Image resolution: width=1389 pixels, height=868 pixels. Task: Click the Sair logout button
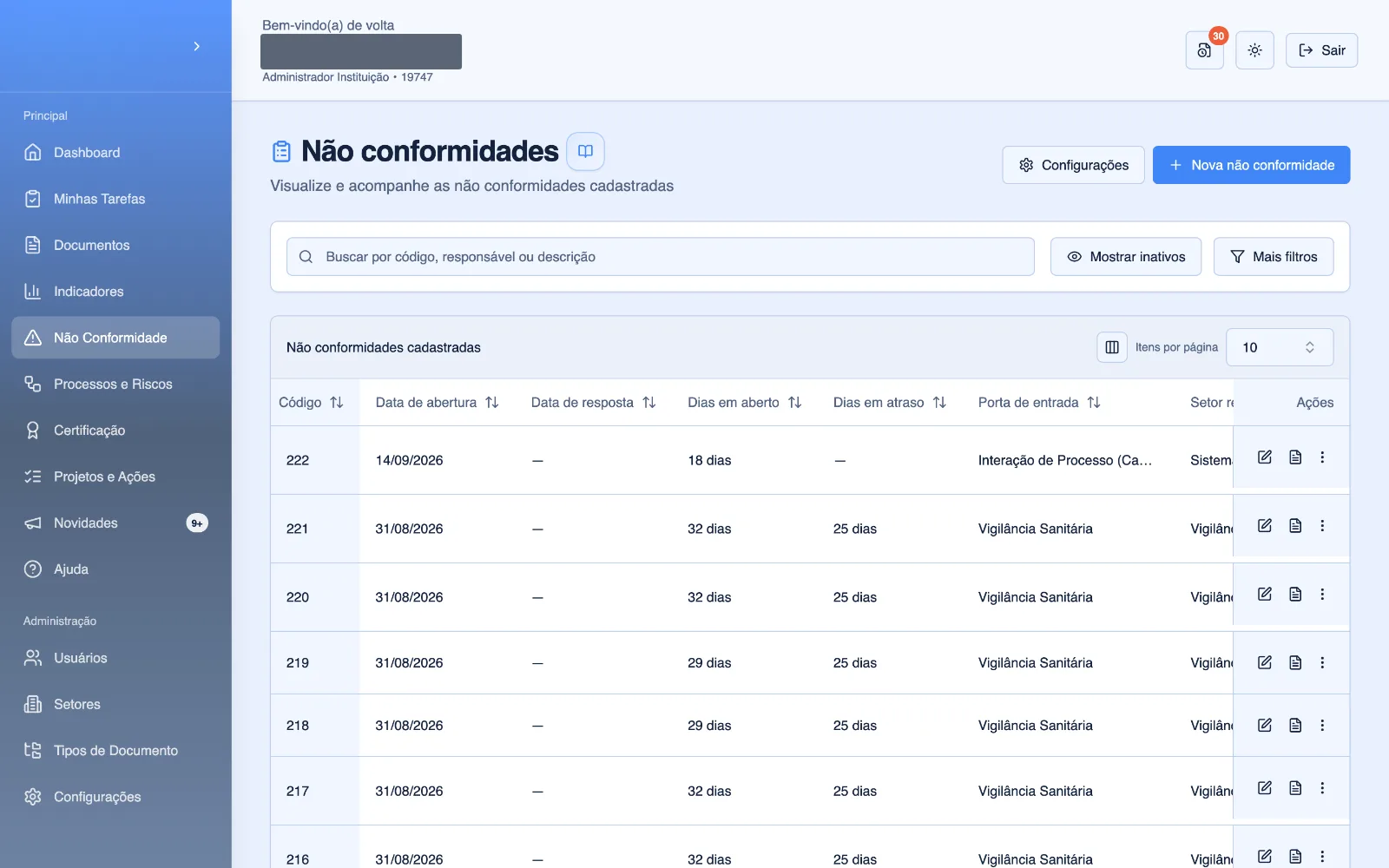click(1321, 50)
